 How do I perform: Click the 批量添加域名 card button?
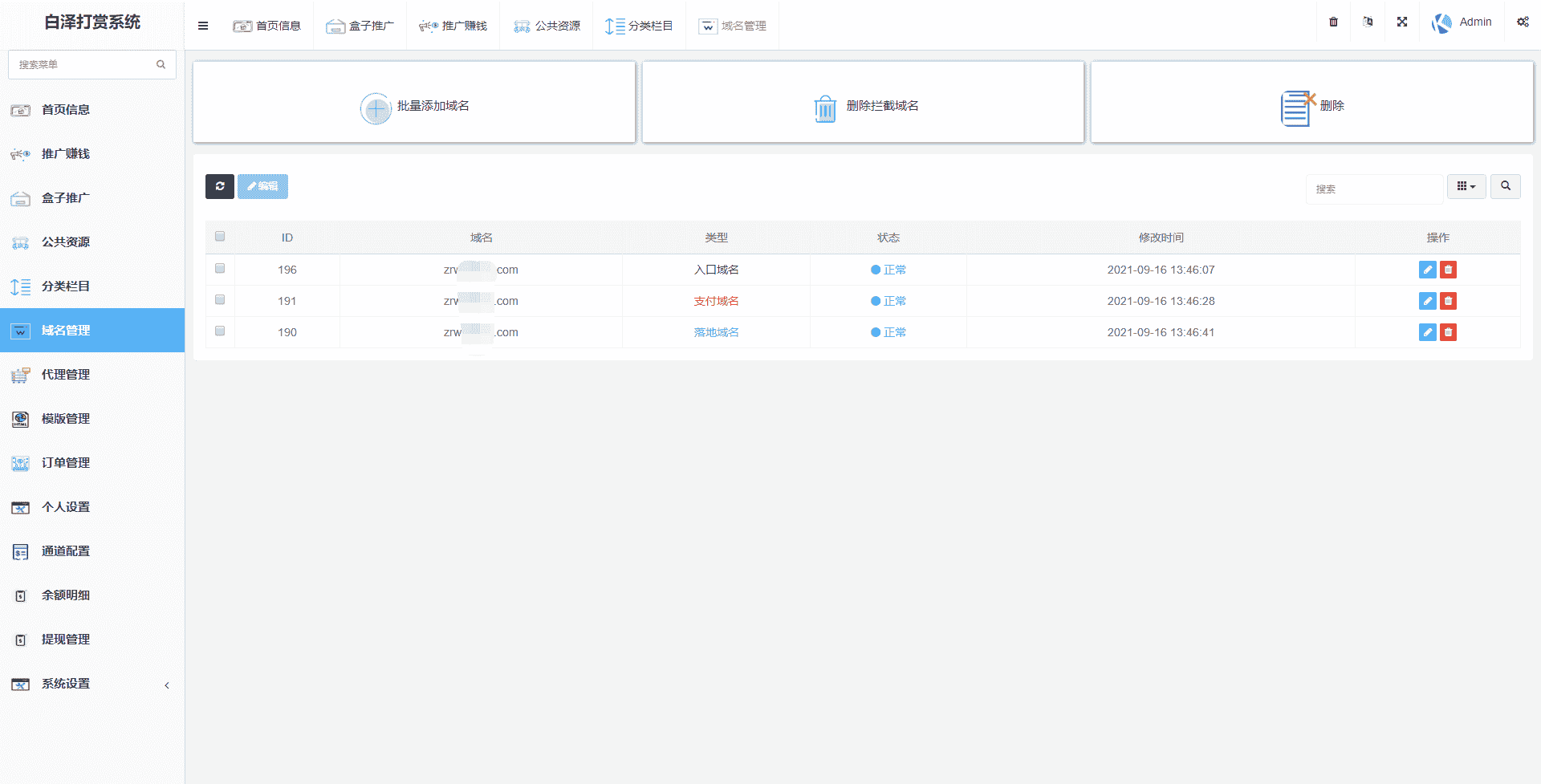(x=414, y=106)
